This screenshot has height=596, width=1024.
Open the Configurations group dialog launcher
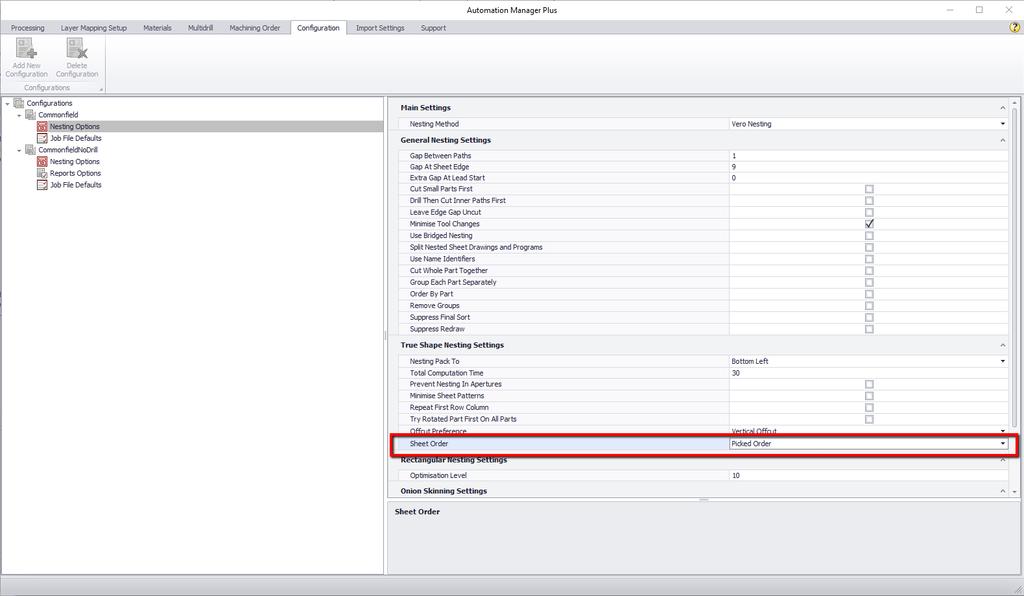101,89
